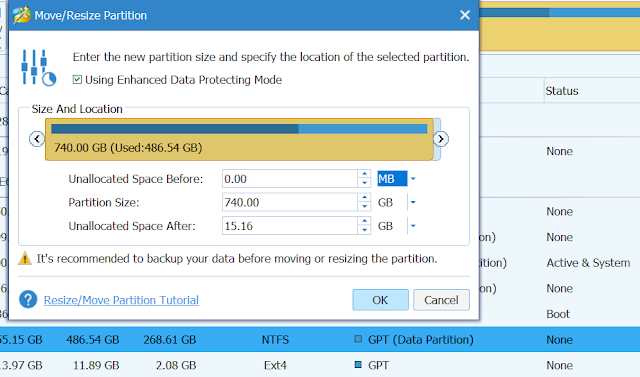Click the help question mark icon

(x=28, y=300)
